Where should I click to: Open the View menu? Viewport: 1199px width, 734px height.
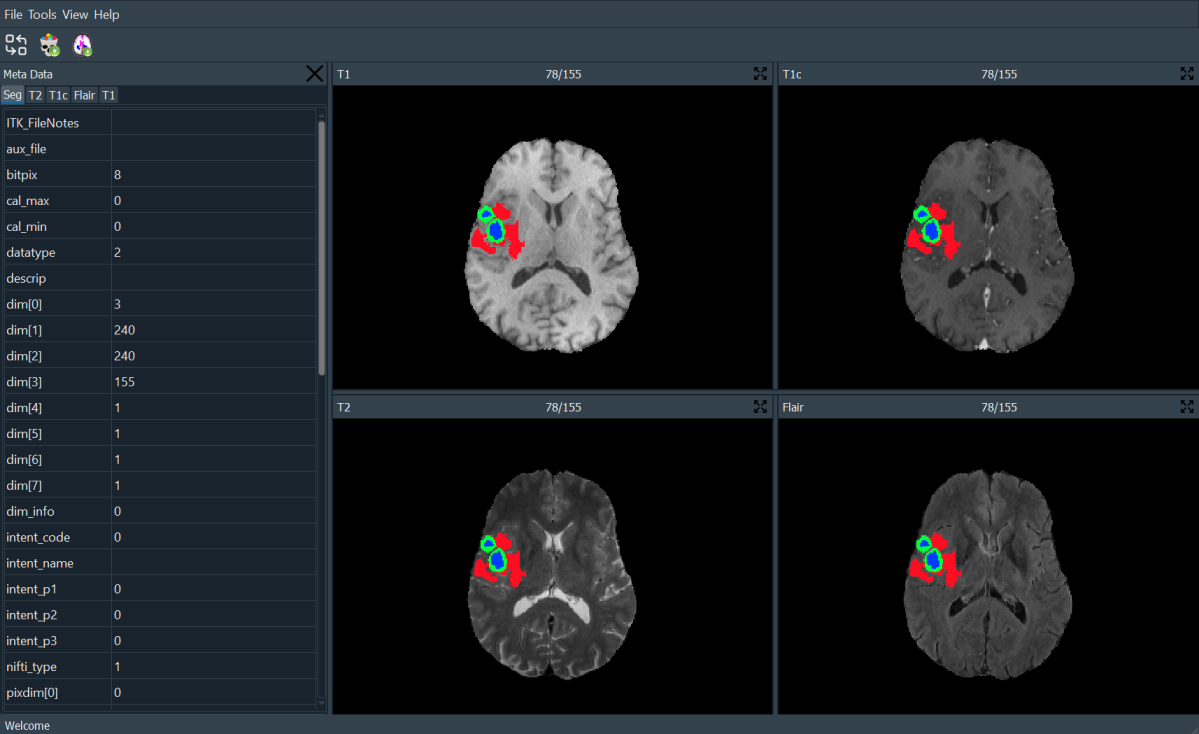pos(75,14)
